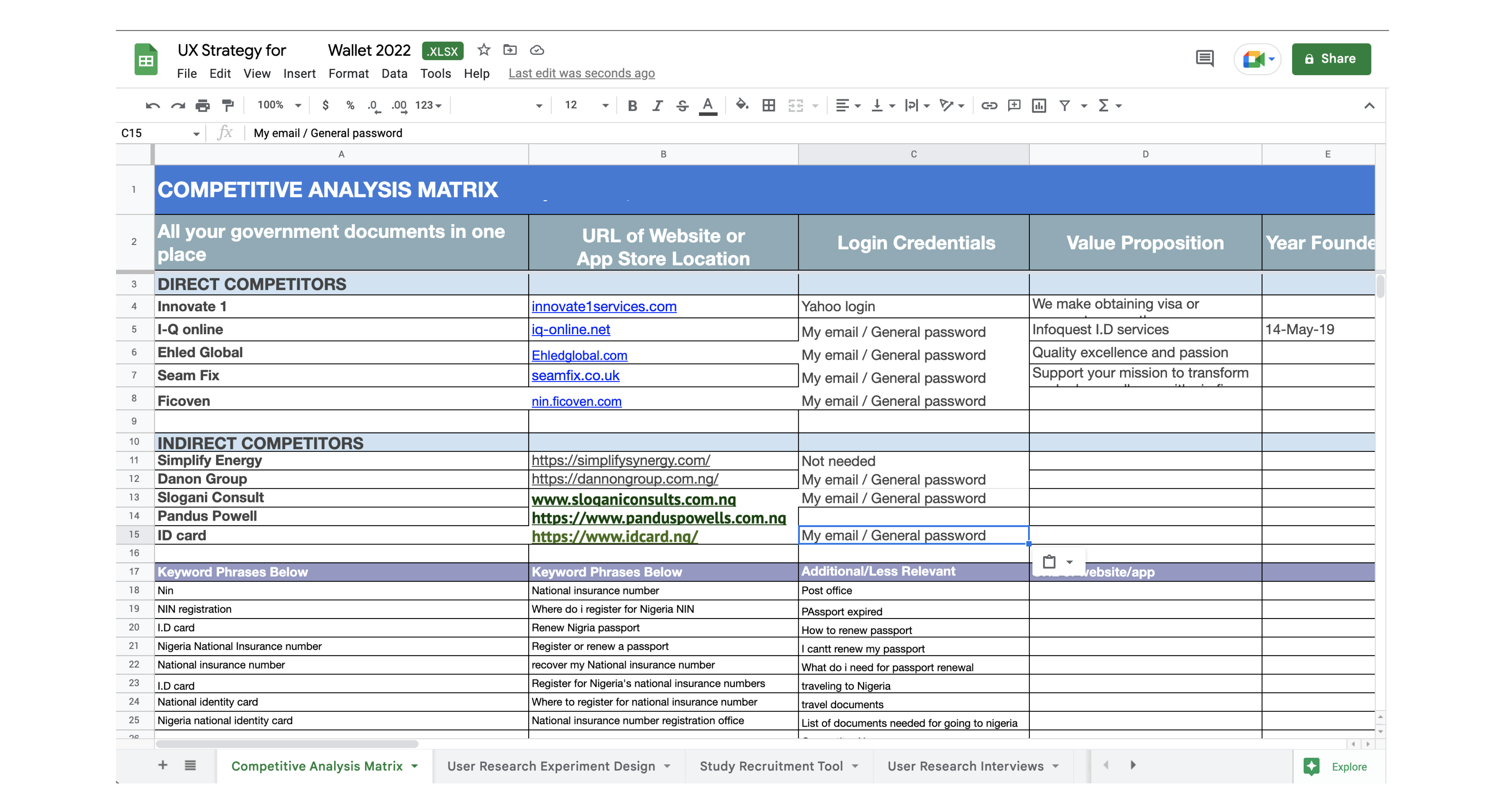The height and width of the screenshot is (812, 1505).
Task: Select the Paint format tool
Action: (228, 106)
